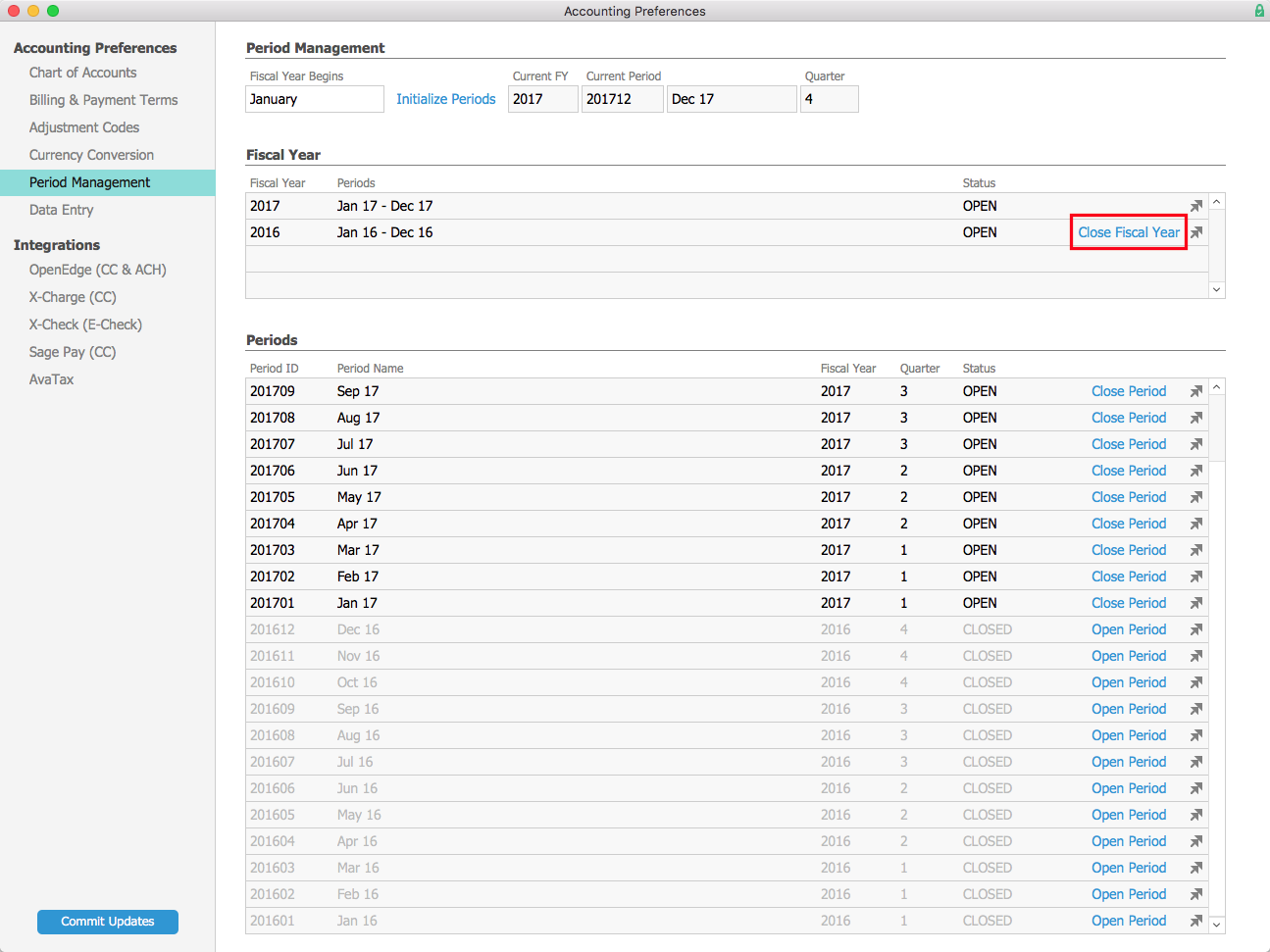Viewport: 1270px width, 952px height.
Task: Close Period for Jun 17
Action: [x=1129, y=471]
